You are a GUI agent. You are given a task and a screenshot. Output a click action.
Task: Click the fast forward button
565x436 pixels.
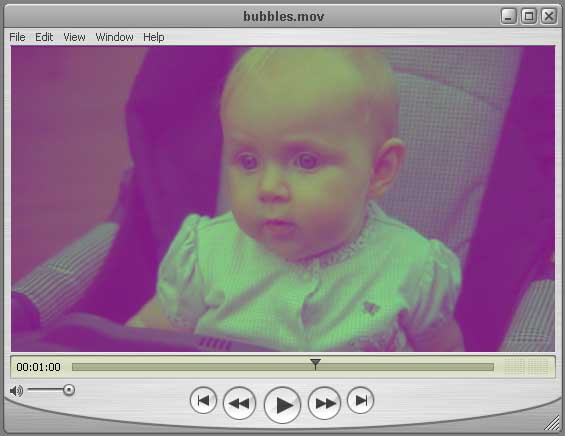click(325, 403)
